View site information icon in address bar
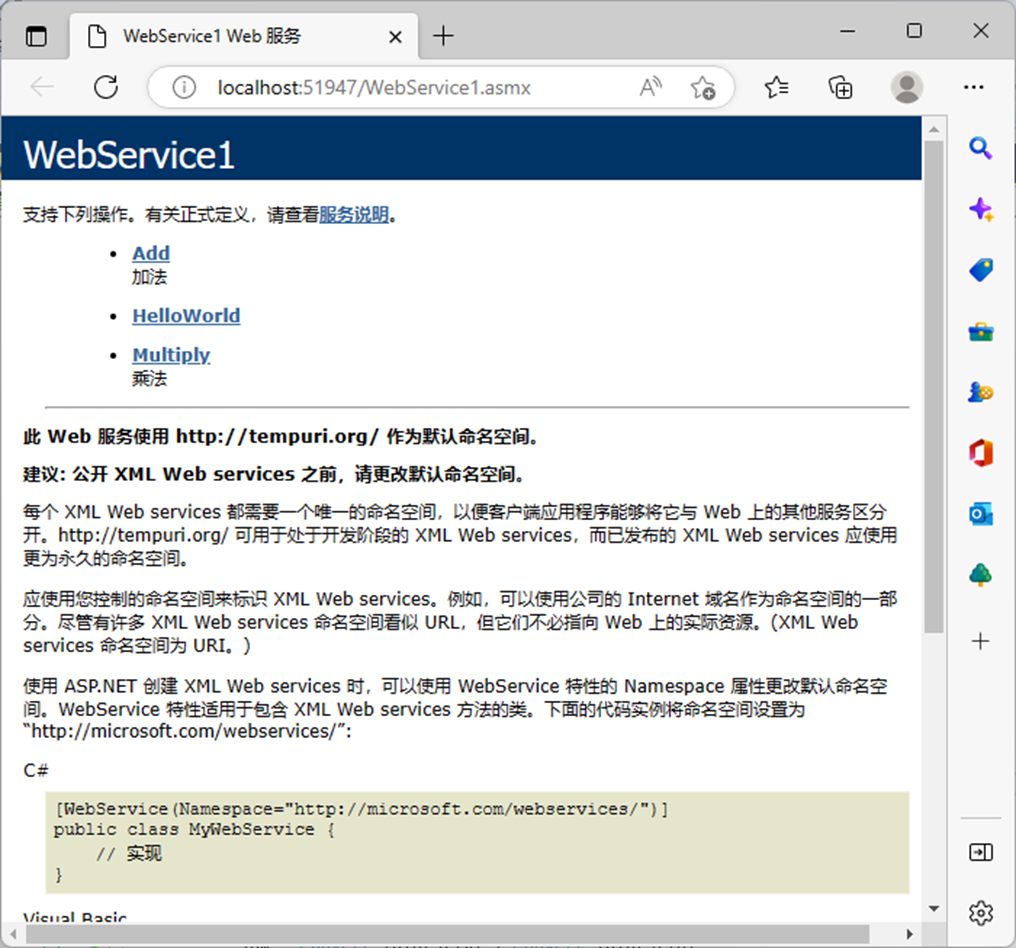The image size is (1016, 948). [x=184, y=87]
